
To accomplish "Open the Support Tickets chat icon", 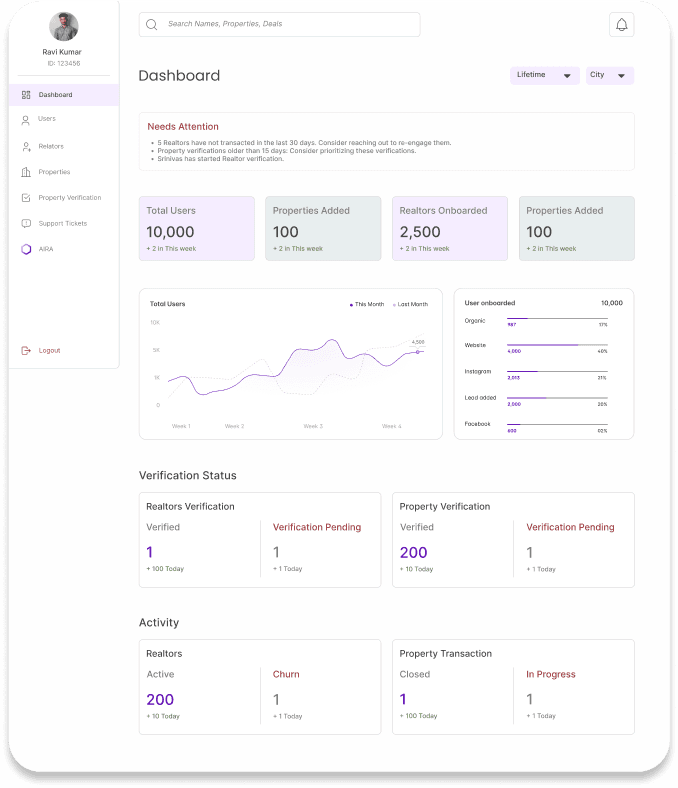I will pyautogui.click(x=26, y=223).
